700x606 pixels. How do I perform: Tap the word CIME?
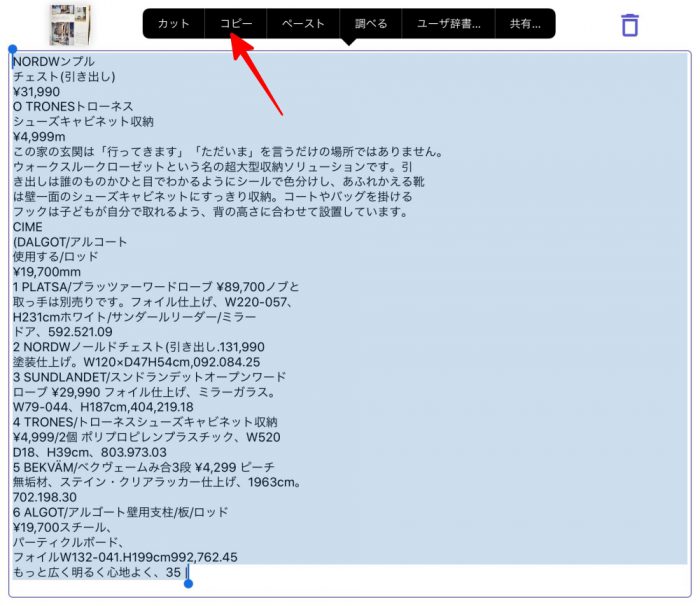point(28,227)
